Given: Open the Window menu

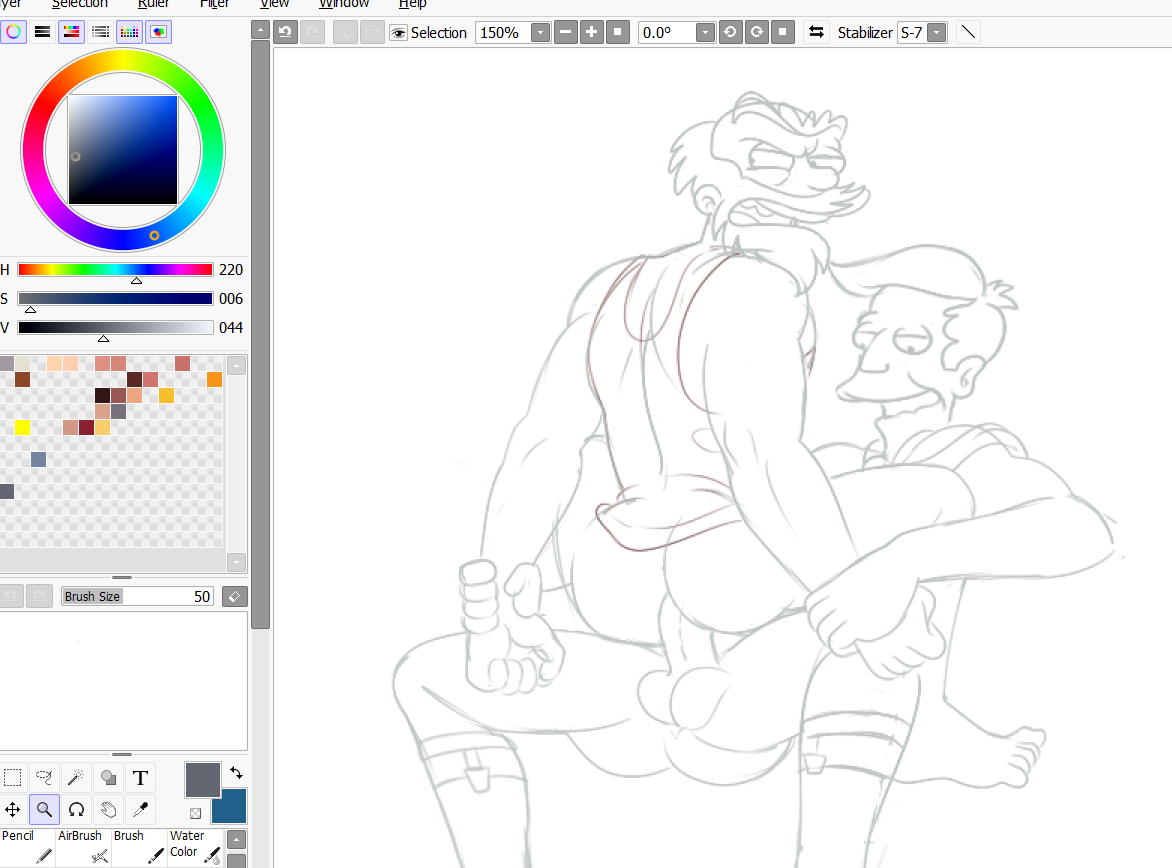Looking at the screenshot, I should point(344,4).
